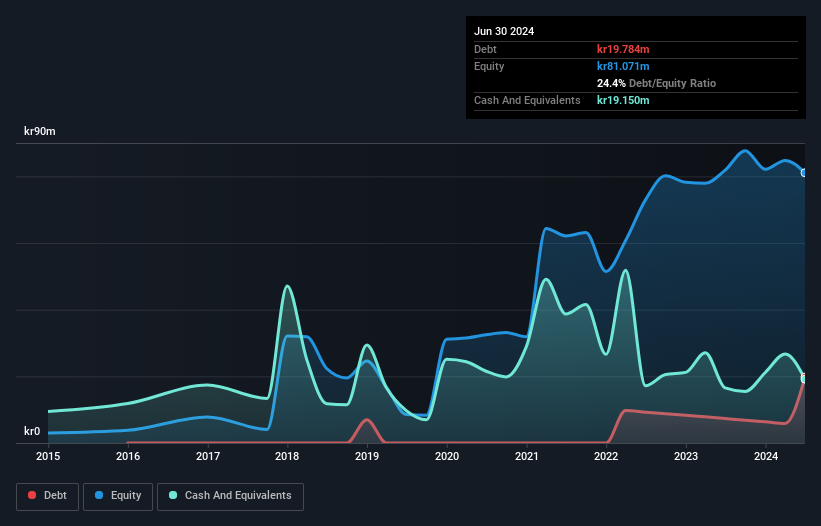Click the Equity value kr81.071m
Screen dimensions: 821x526
click(x=623, y=66)
